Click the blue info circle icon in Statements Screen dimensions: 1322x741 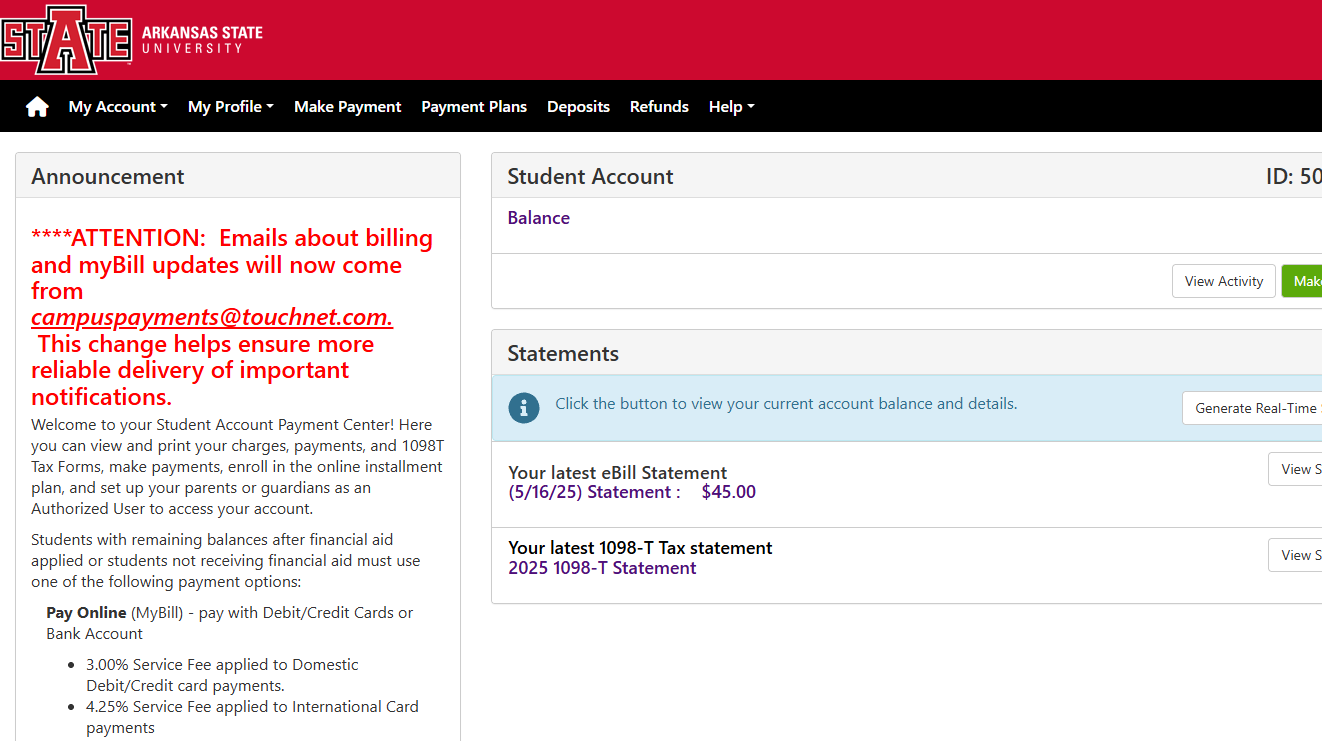524,408
